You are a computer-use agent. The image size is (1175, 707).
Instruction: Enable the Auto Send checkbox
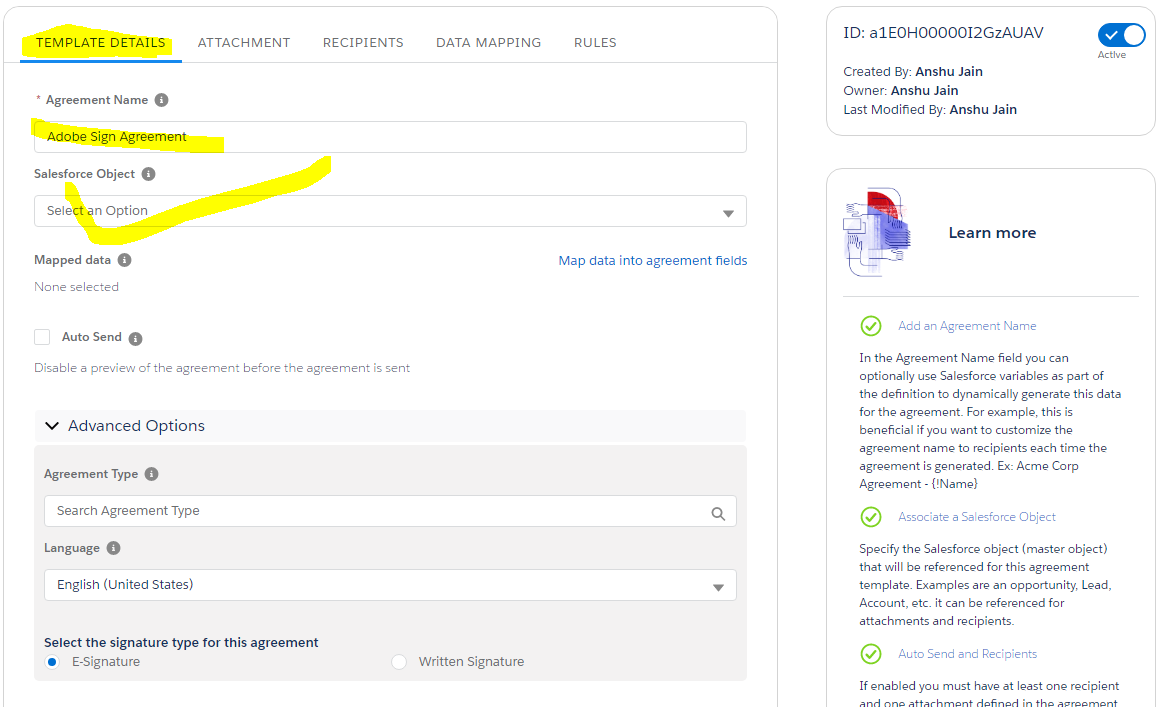(x=42, y=337)
